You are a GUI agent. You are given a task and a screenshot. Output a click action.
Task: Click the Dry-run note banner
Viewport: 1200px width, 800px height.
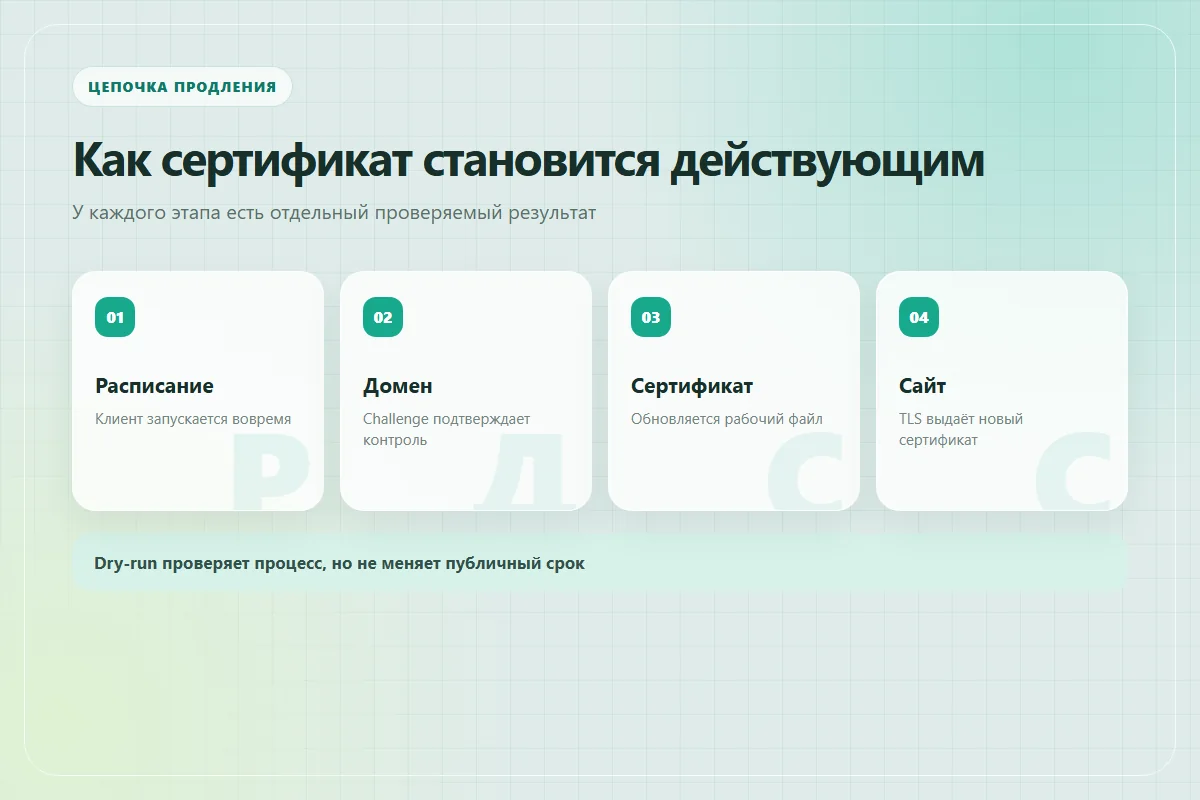pos(600,563)
